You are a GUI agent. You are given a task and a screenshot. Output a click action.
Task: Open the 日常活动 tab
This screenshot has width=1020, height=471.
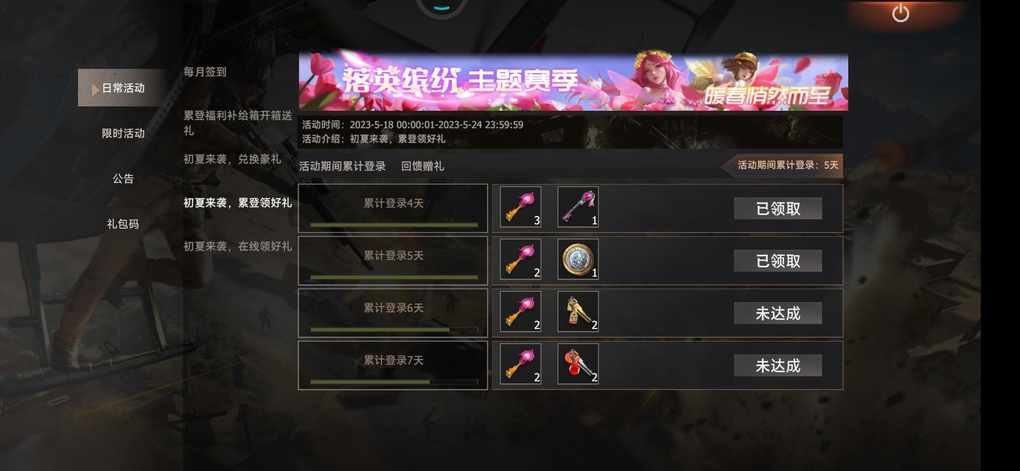click(x=122, y=88)
